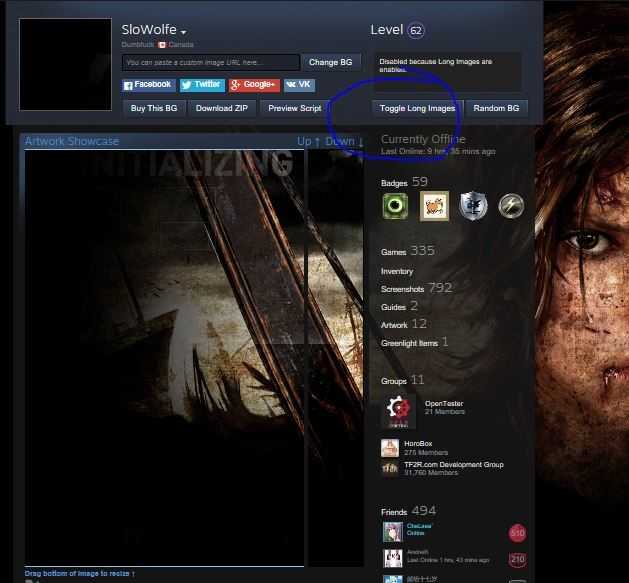Click 'Drag bottom of image to resize' text

pos(80,573)
